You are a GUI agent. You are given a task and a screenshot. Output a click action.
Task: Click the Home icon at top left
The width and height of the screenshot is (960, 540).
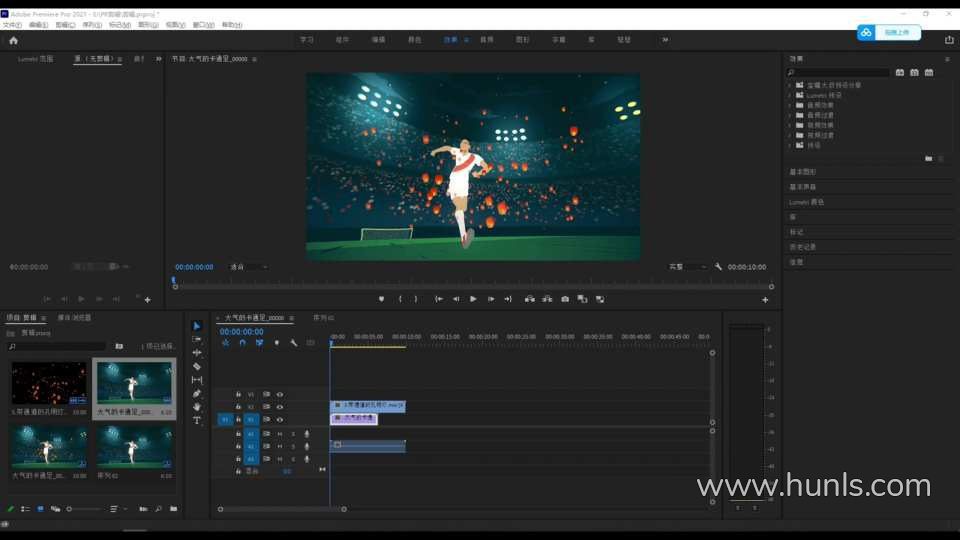13,40
